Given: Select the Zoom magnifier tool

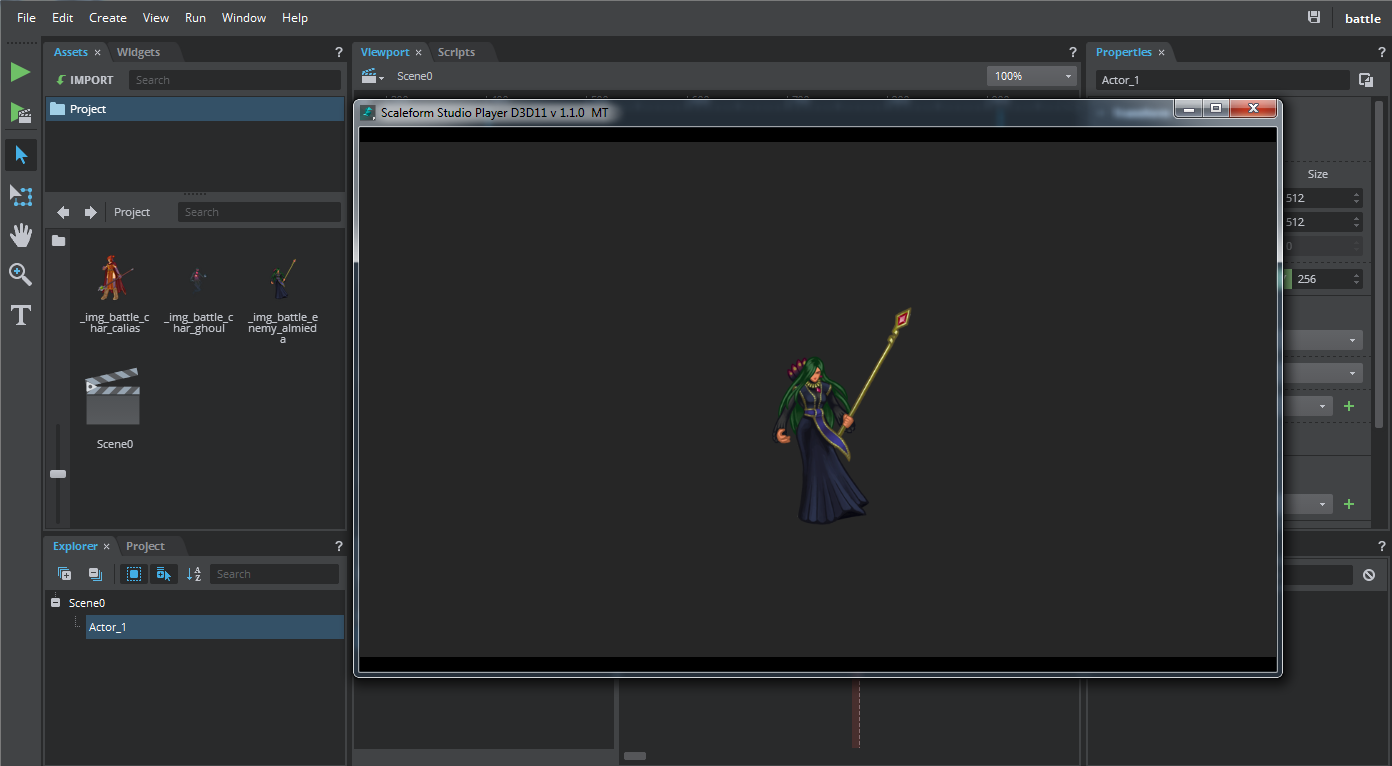Looking at the screenshot, I should [x=21, y=275].
